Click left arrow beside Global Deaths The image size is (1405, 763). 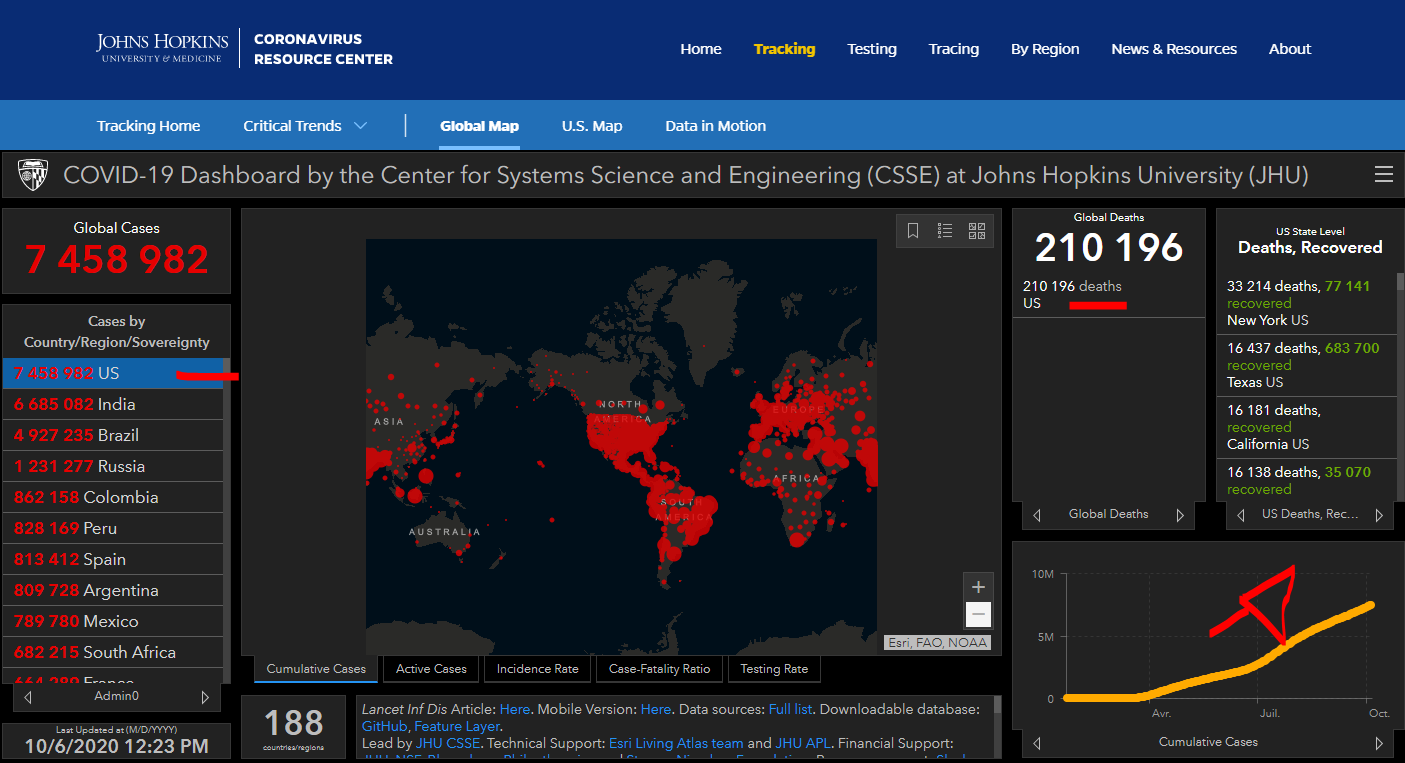click(1037, 515)
